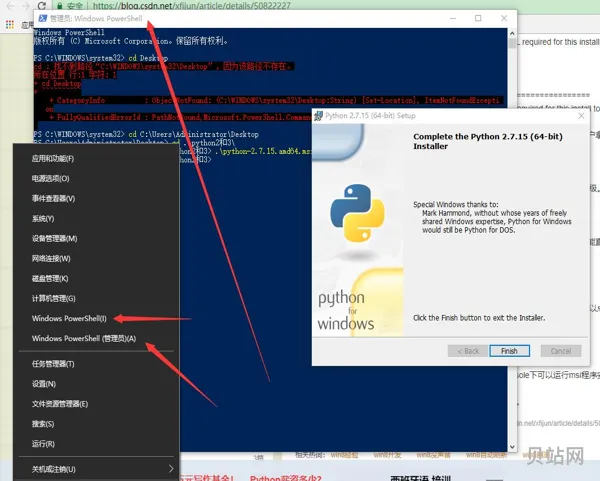The height and width of the screenshot is (481, 600).
Task: Click 'Click the Finish button to exit' text
Action: click(x=479, y=318)
